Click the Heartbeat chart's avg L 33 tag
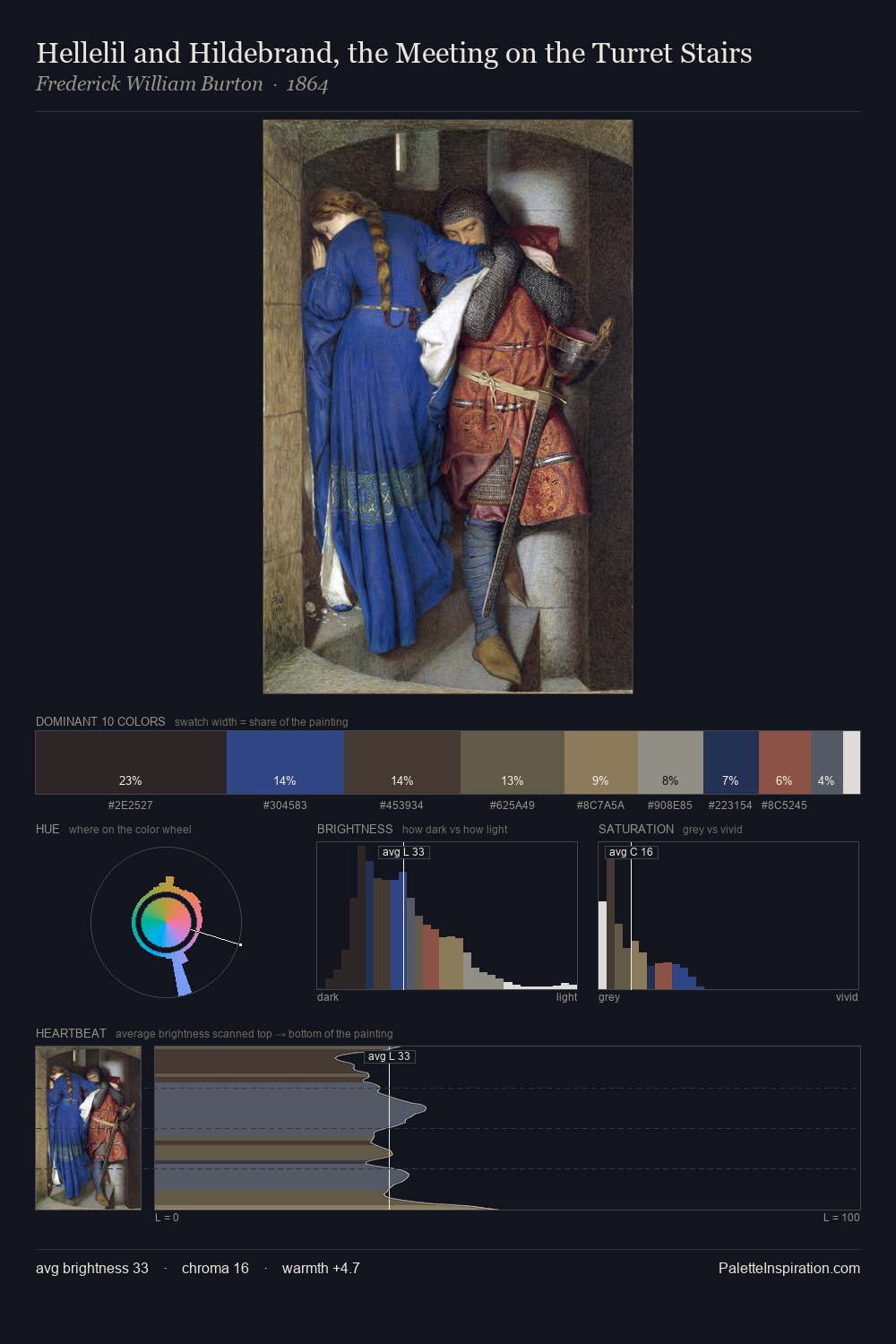Viewport: 896px width, 1344px height. click(389, 1056)
